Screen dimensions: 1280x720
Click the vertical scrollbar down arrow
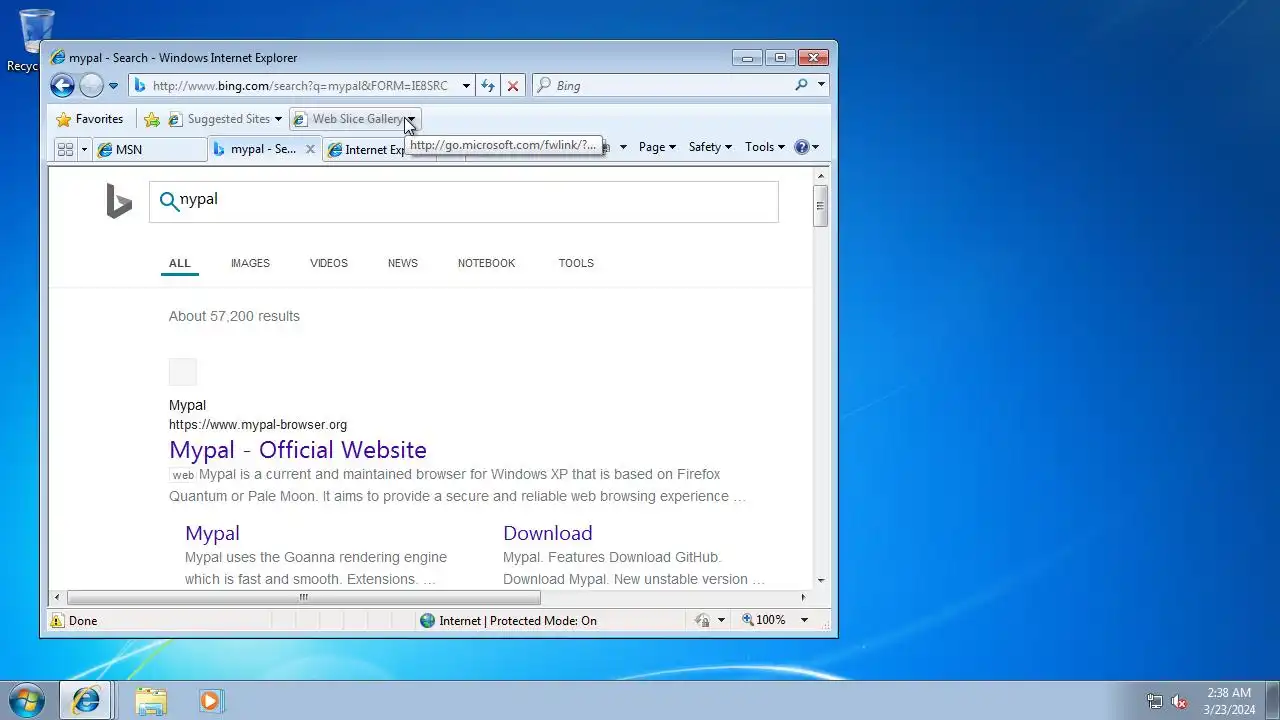click(x=821, y=580)
